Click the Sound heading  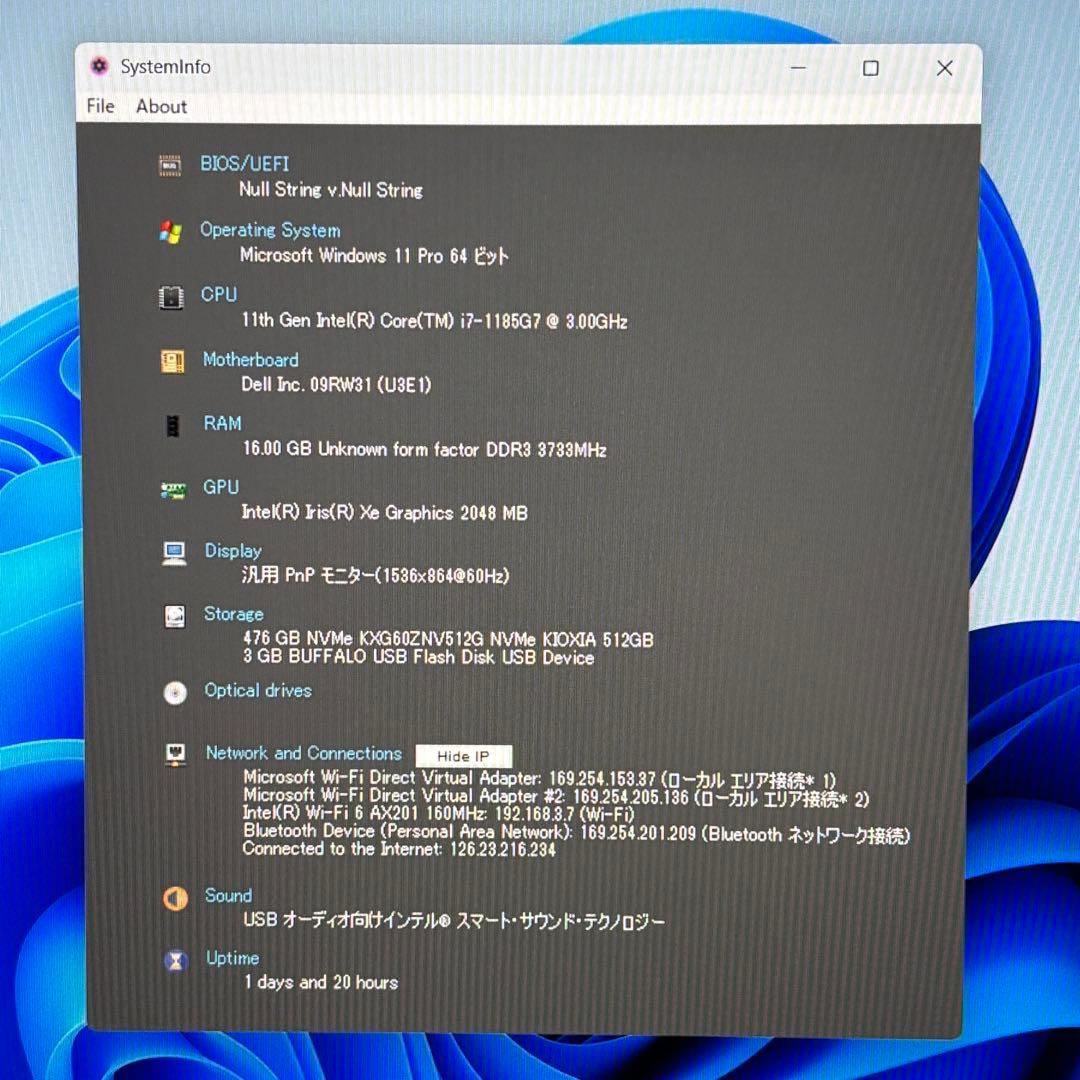coord(228,895)
